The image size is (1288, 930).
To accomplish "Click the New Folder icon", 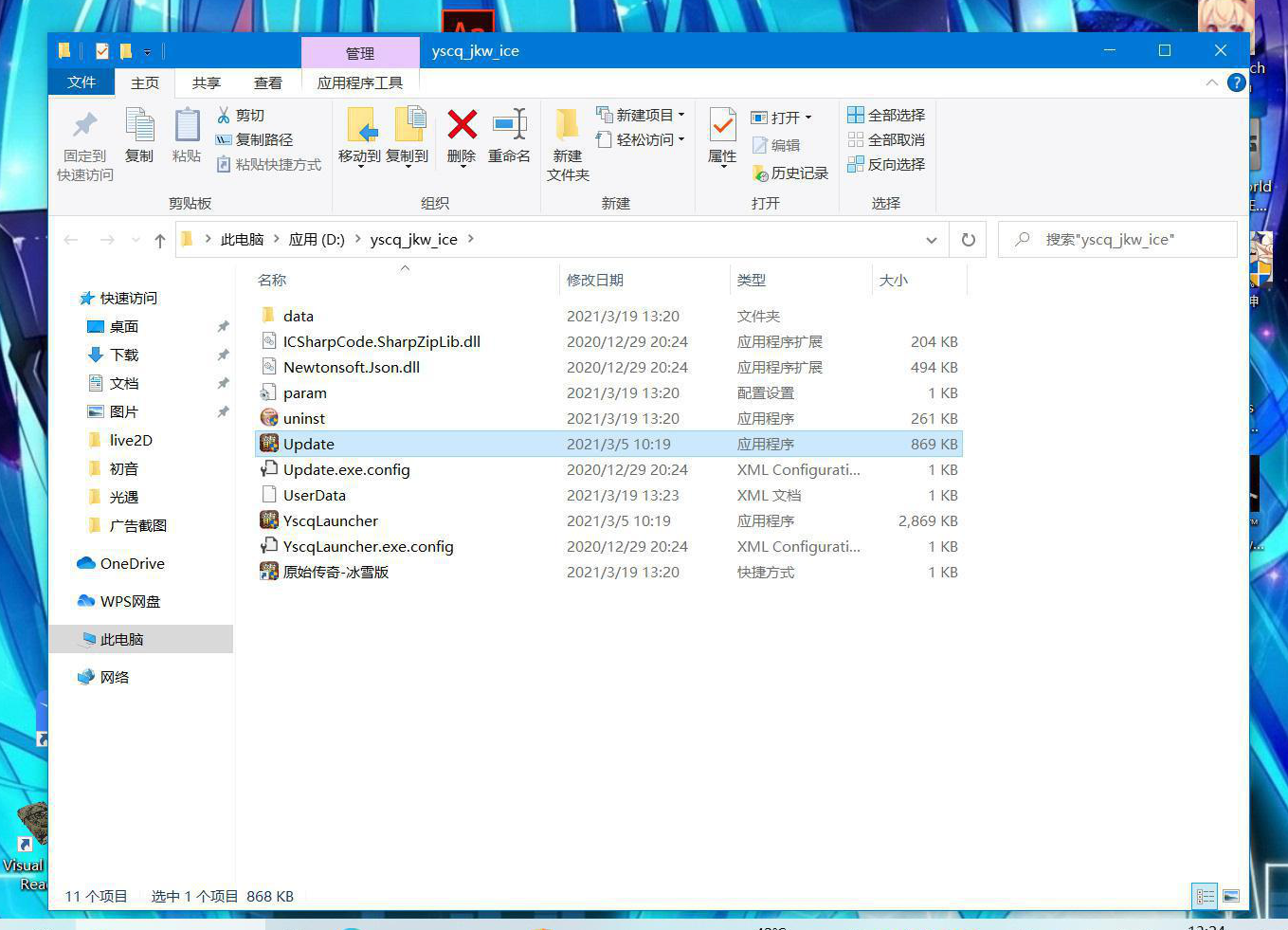I will point(568,126).
